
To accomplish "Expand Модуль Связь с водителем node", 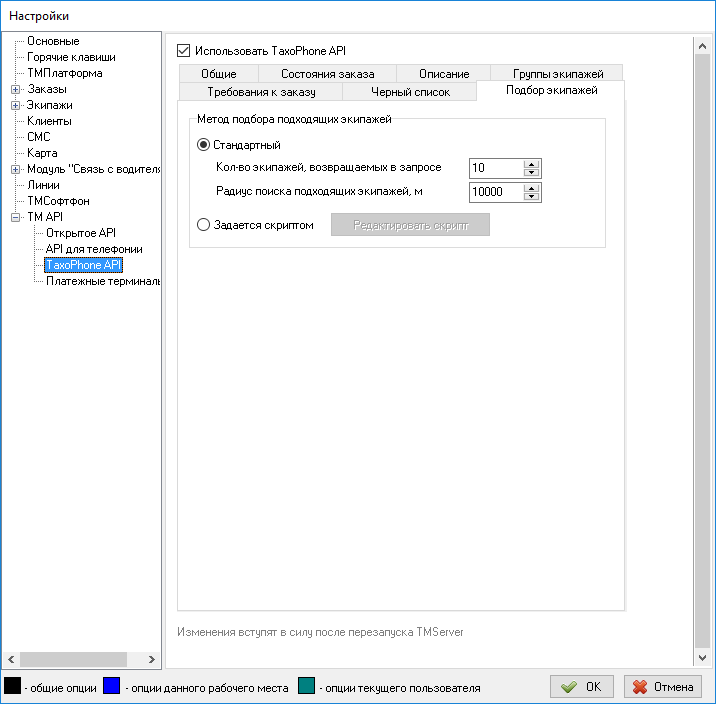I will pos(15,169).
